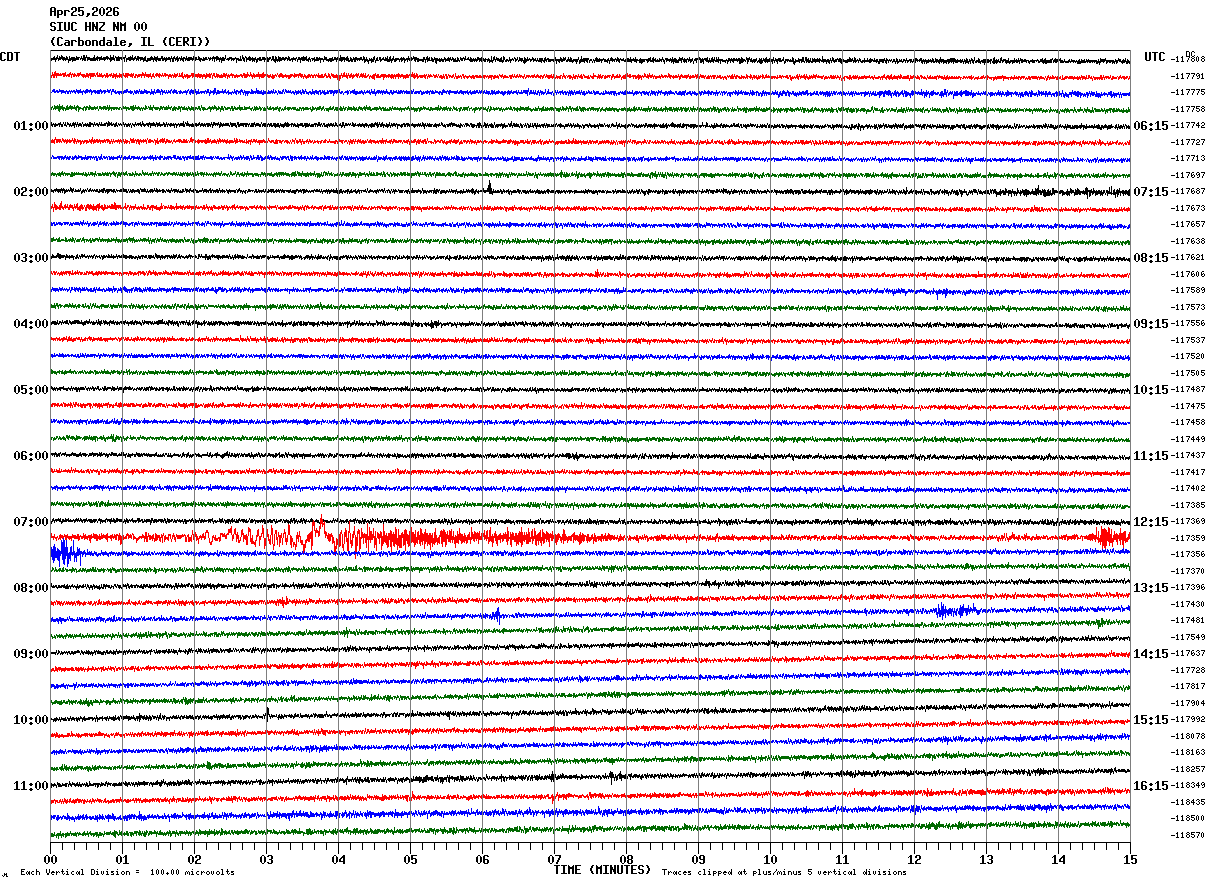Click the 03:00 CDT time label

coord(31,258)
